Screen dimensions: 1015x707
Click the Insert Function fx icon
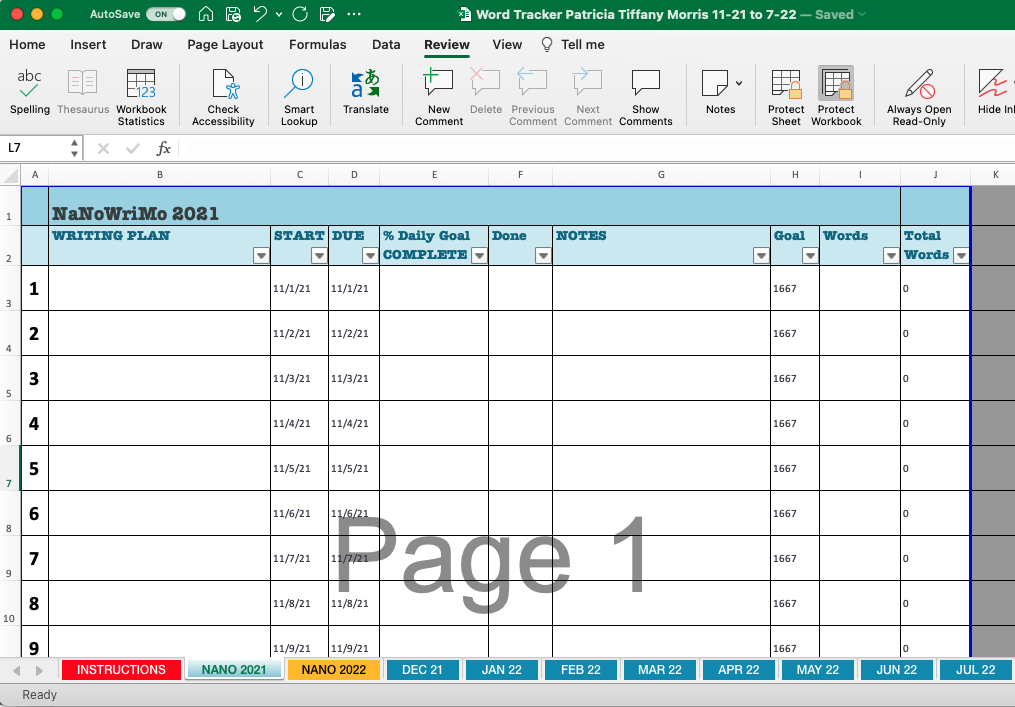(x=163, y=148)
